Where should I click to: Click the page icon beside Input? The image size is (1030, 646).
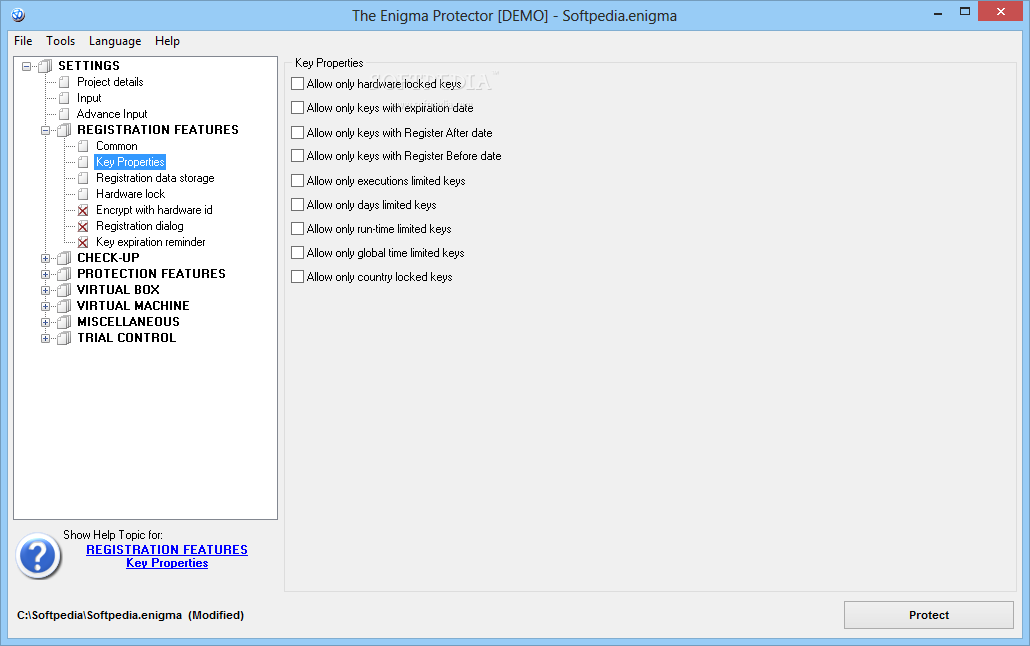64,98
